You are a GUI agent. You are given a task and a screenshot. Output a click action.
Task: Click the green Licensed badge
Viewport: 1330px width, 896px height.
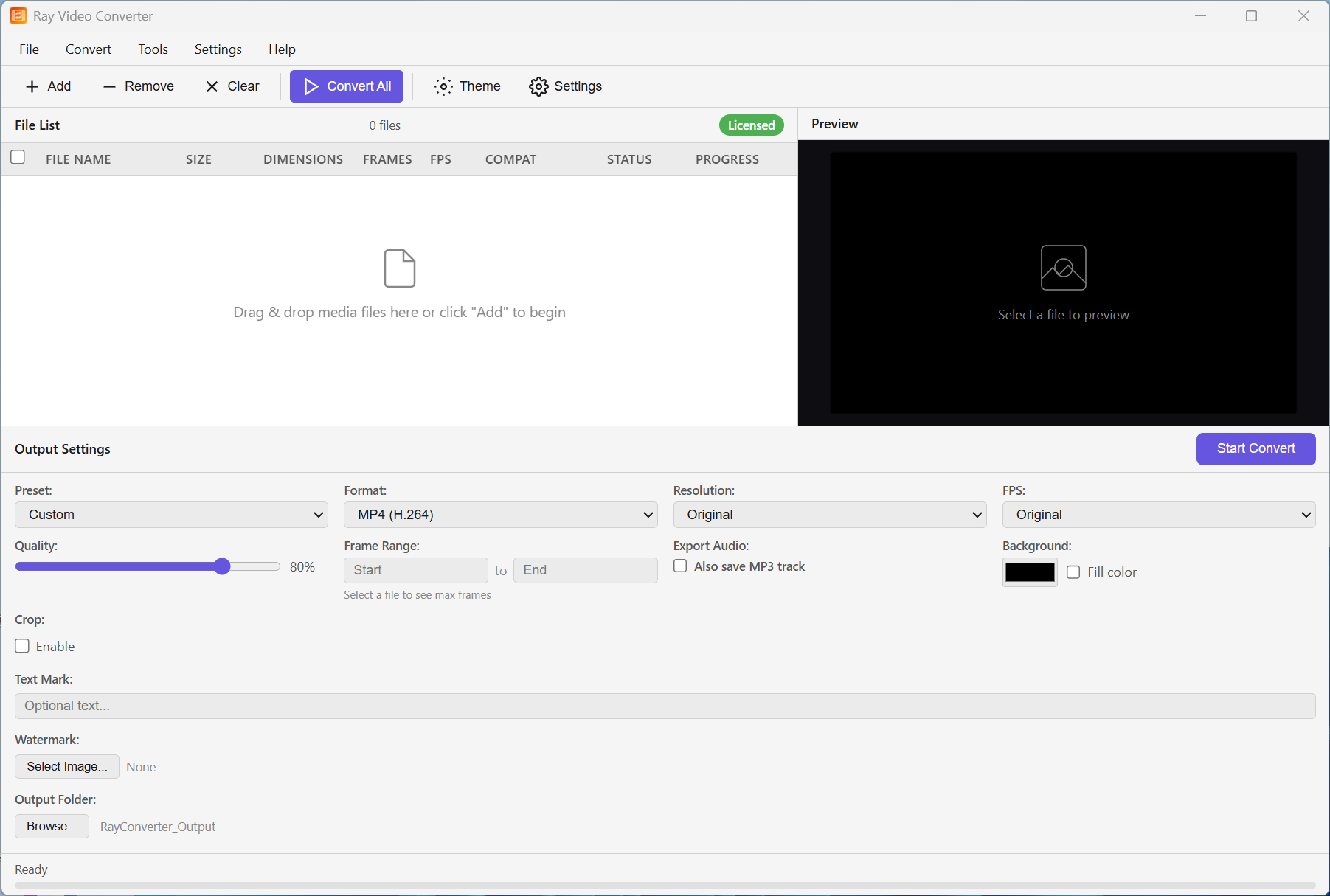pyautogui.click(x=751, y=125)
